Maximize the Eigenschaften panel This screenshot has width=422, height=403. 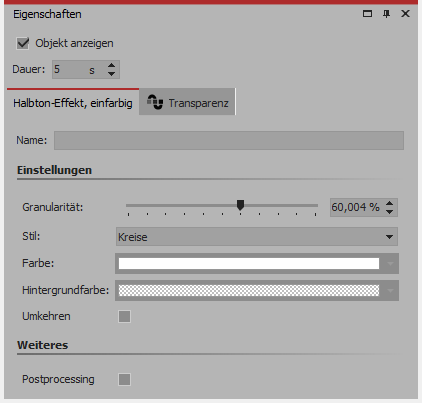(367, 14)
